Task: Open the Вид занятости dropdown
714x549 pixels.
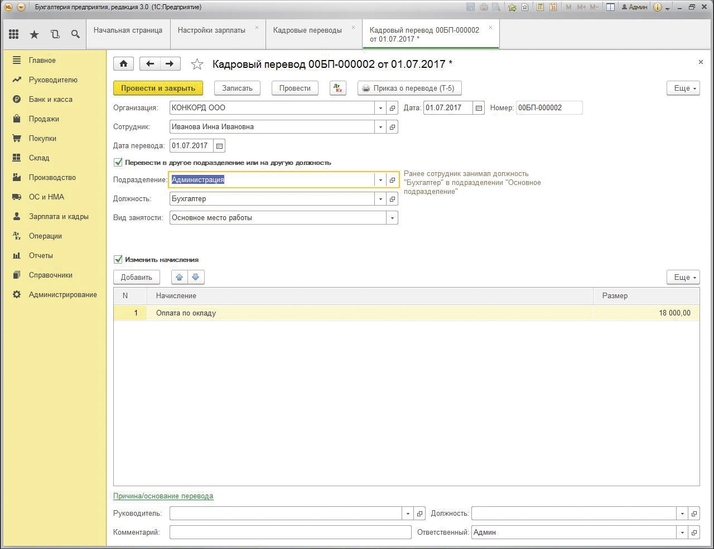Action: tap(391, 217)
